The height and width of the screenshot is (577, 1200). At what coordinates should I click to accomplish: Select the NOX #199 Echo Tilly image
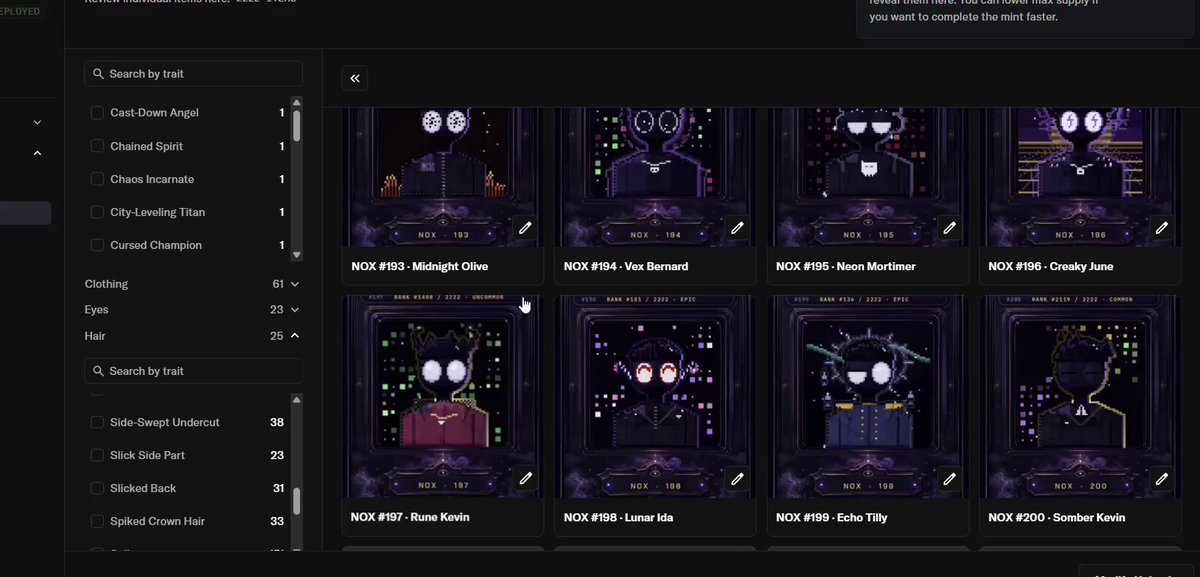click(868, 395)
